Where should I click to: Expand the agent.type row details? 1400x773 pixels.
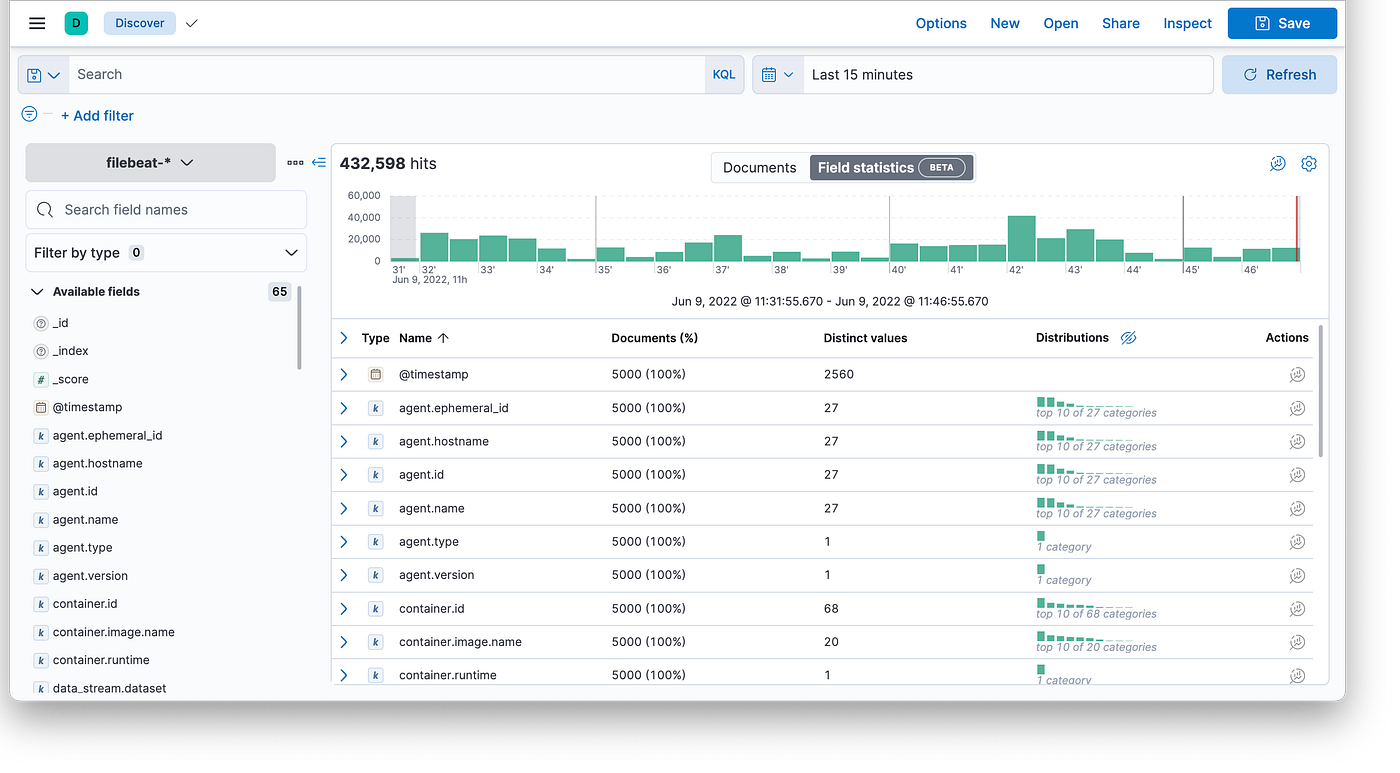point(344,542)
